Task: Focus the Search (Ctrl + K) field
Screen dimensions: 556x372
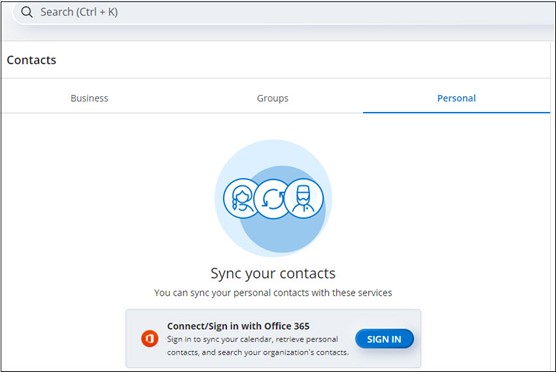Action: coord(284,12)
